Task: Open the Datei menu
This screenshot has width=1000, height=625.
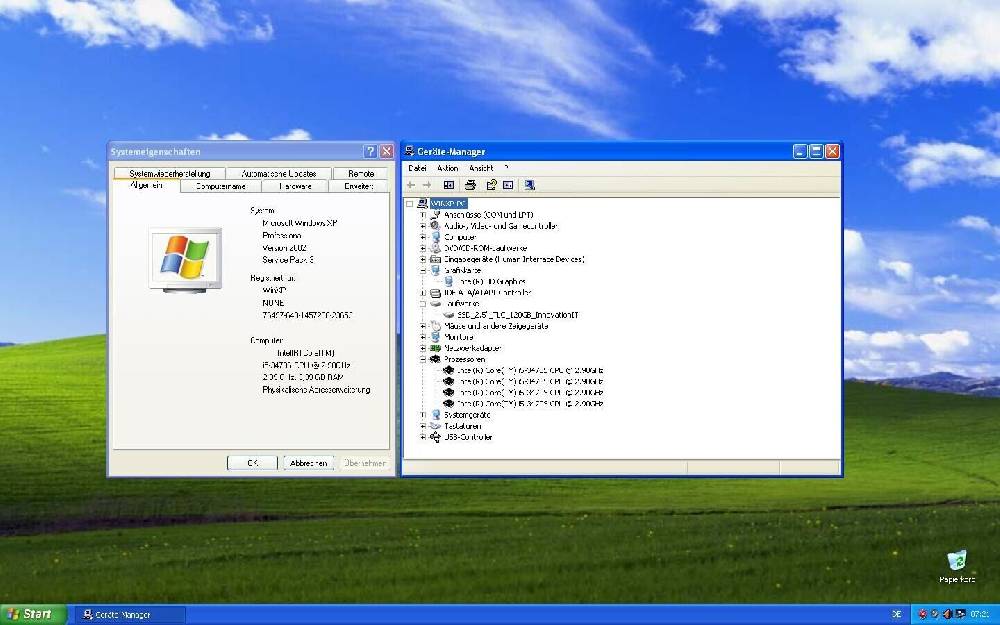Action: tap(417, 168)
